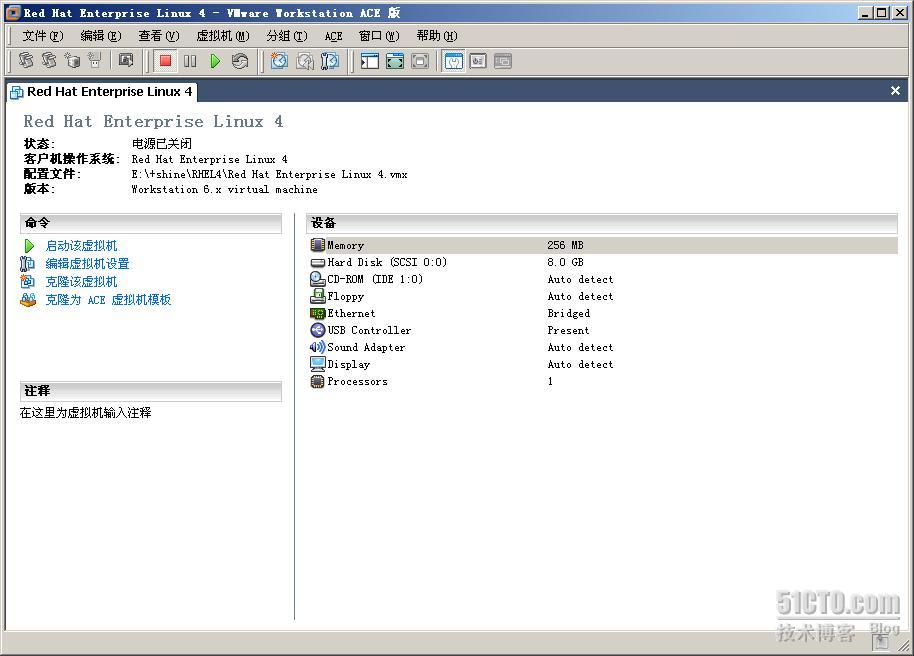Click the config file path ending in .vmx
Image resolution: width=914 pixels, height=656 pixels.
pyautogui.click(x=269, y=174)
